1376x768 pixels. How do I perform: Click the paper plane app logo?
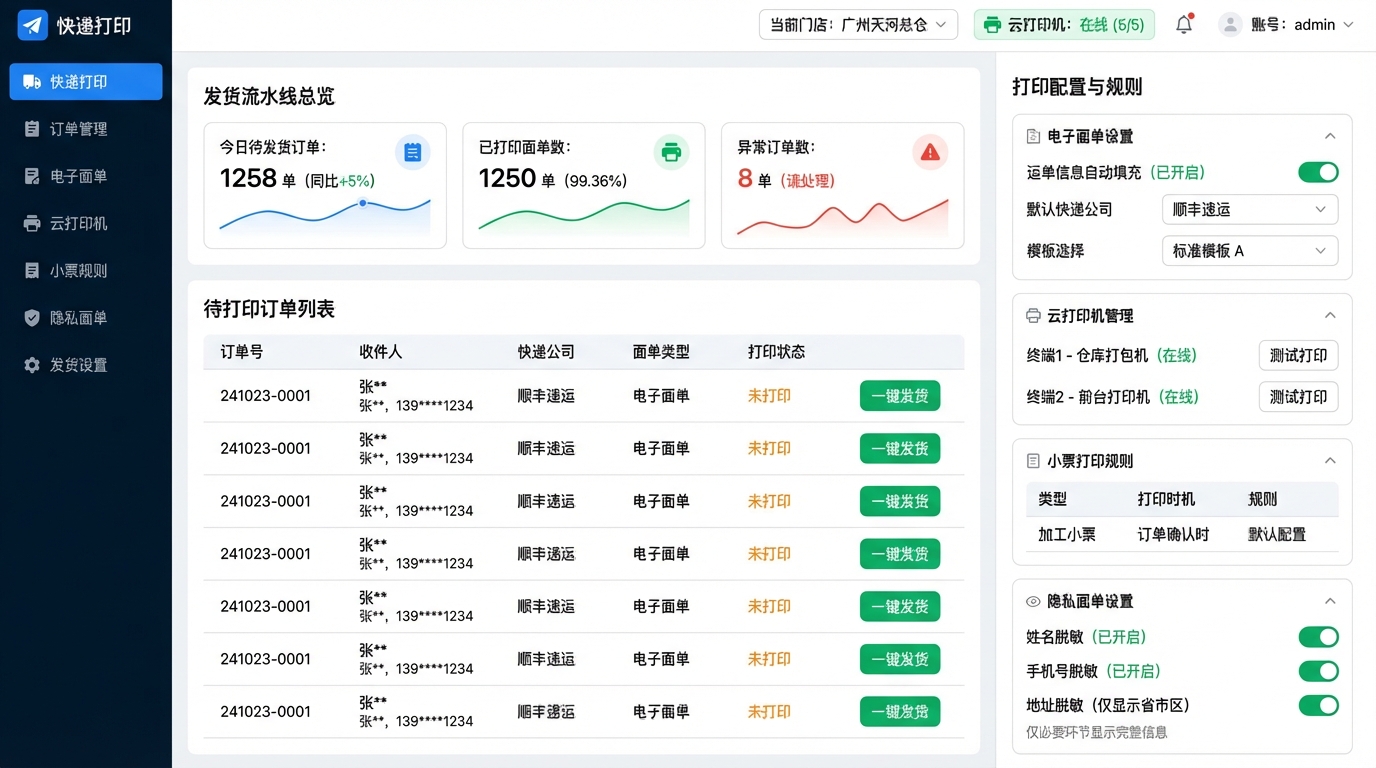tap(33, 26)
